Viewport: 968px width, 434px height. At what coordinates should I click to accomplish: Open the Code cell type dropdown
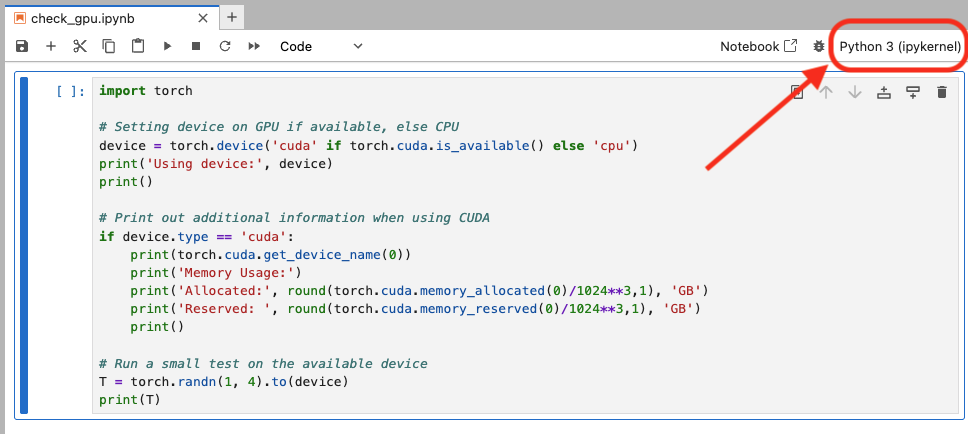tap(320, 46)
